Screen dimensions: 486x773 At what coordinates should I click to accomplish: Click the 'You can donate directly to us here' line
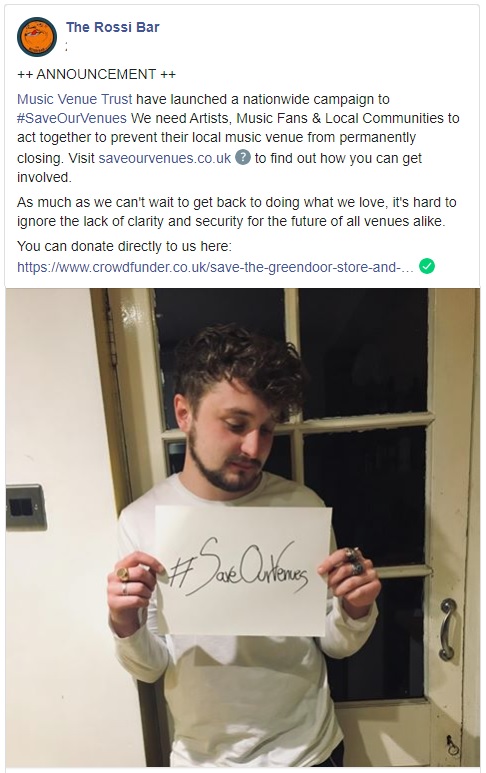(124, 246)
